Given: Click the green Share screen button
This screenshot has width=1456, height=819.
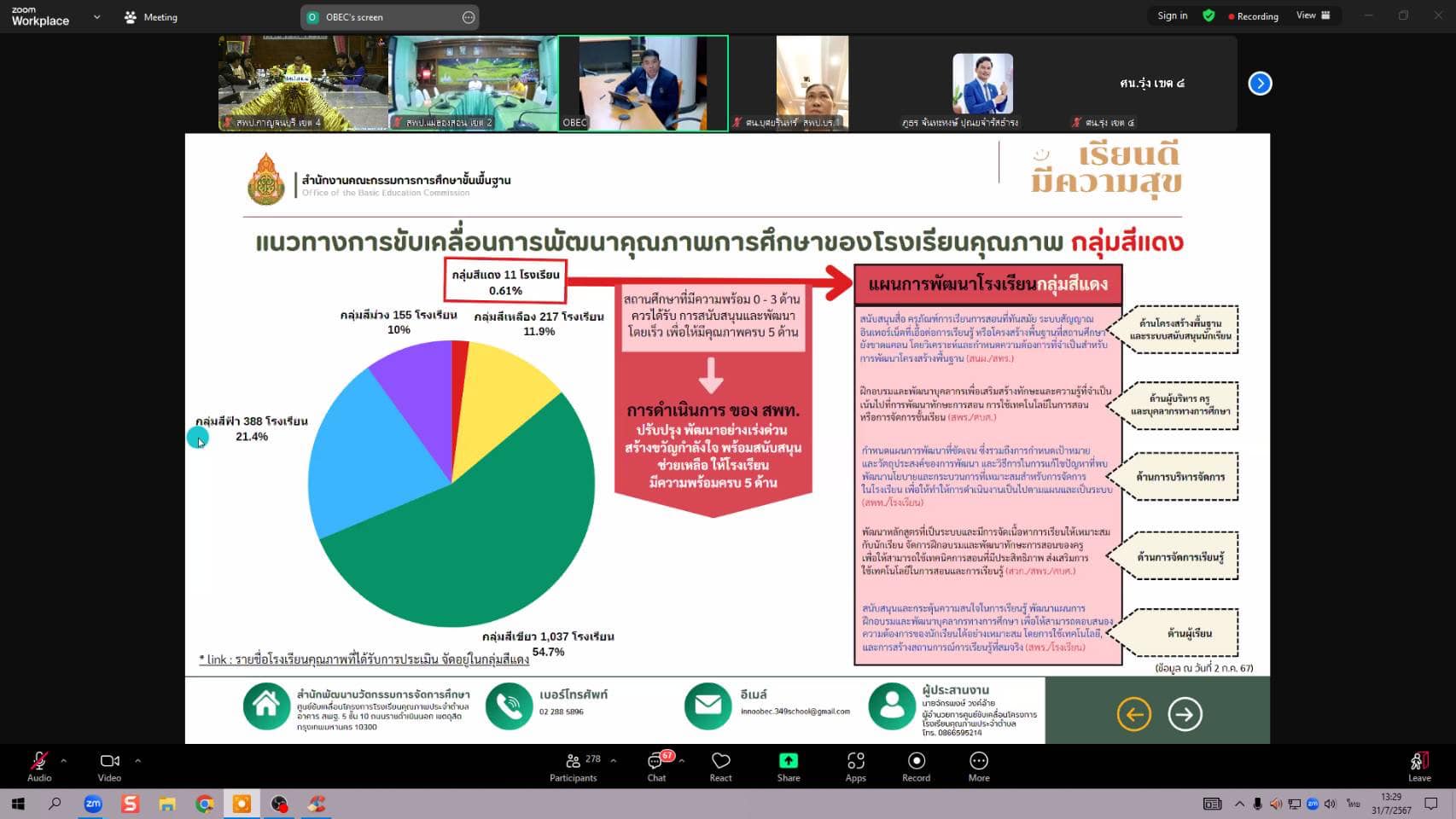Looking at the screenshot, I should click(789, 766).
